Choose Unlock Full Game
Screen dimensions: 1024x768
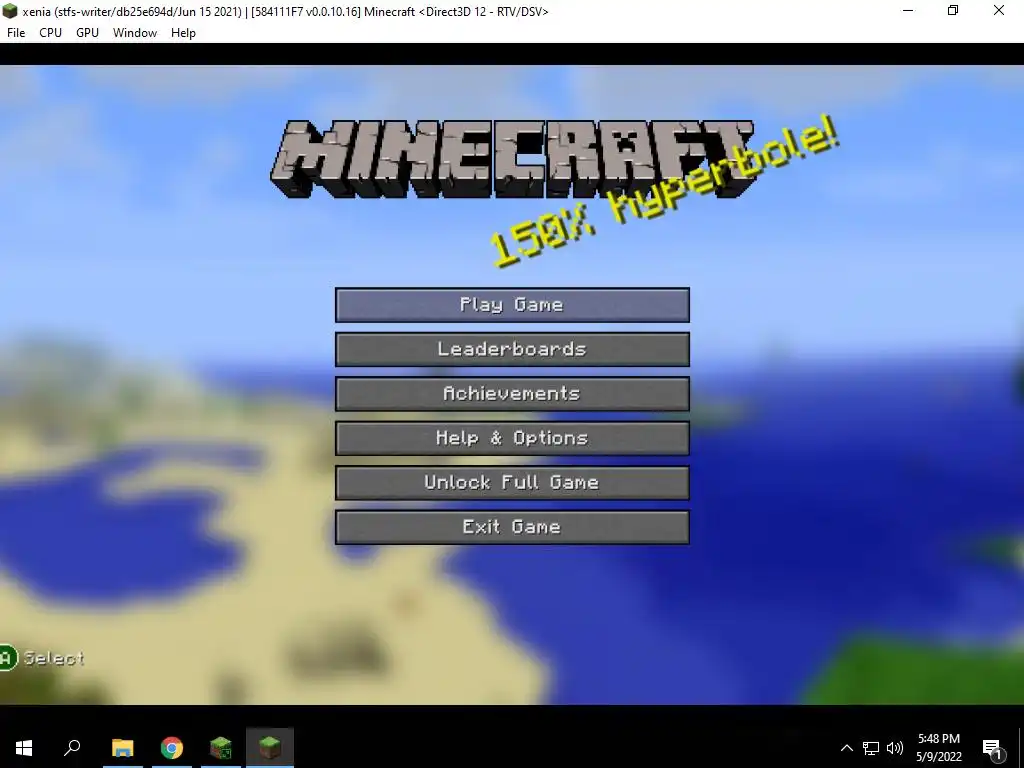pyautogui.click(x=512, y=483)
